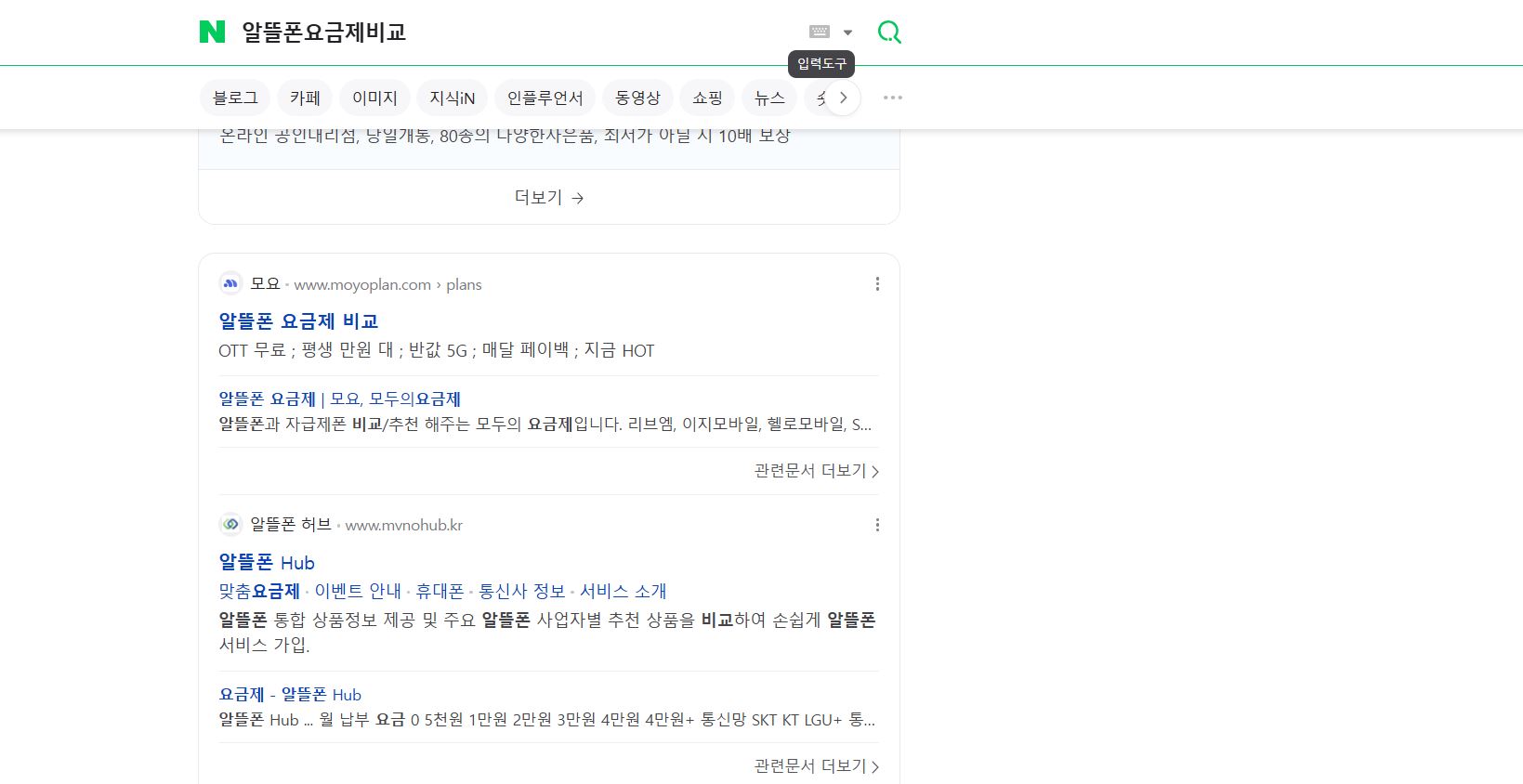Viewport: 1523px width, 784px height.
Task: Click the green Naver N logo
Action: point(212,33)
